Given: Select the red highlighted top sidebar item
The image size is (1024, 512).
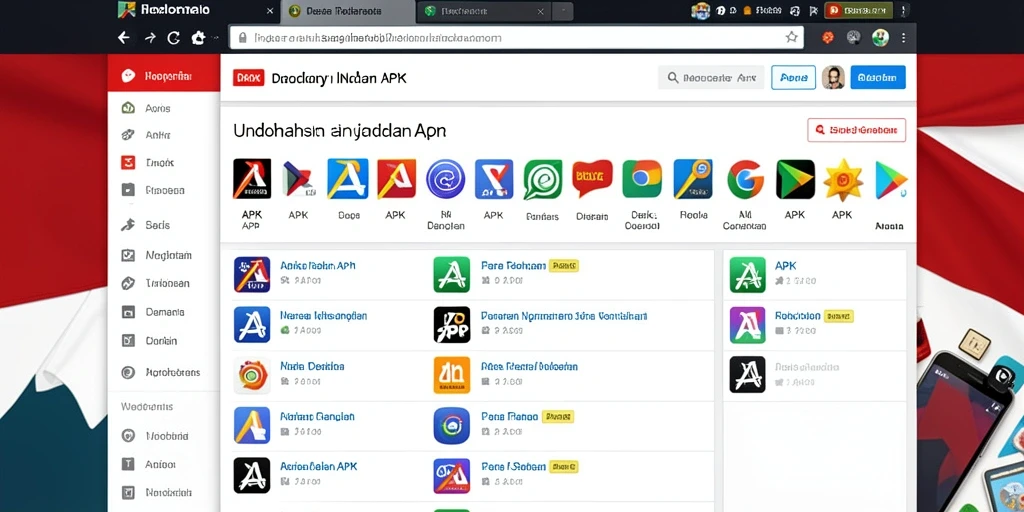Looking at the screenshot, I should pos(164,76).
